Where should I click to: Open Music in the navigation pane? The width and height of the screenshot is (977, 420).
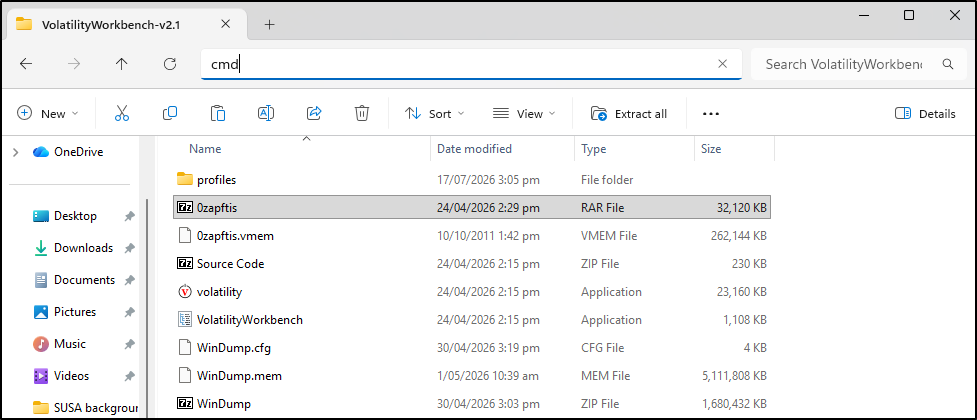click(70, 344)
